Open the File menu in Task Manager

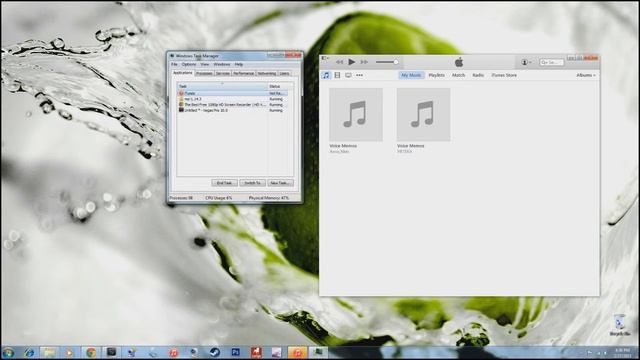tap(174, 64)
